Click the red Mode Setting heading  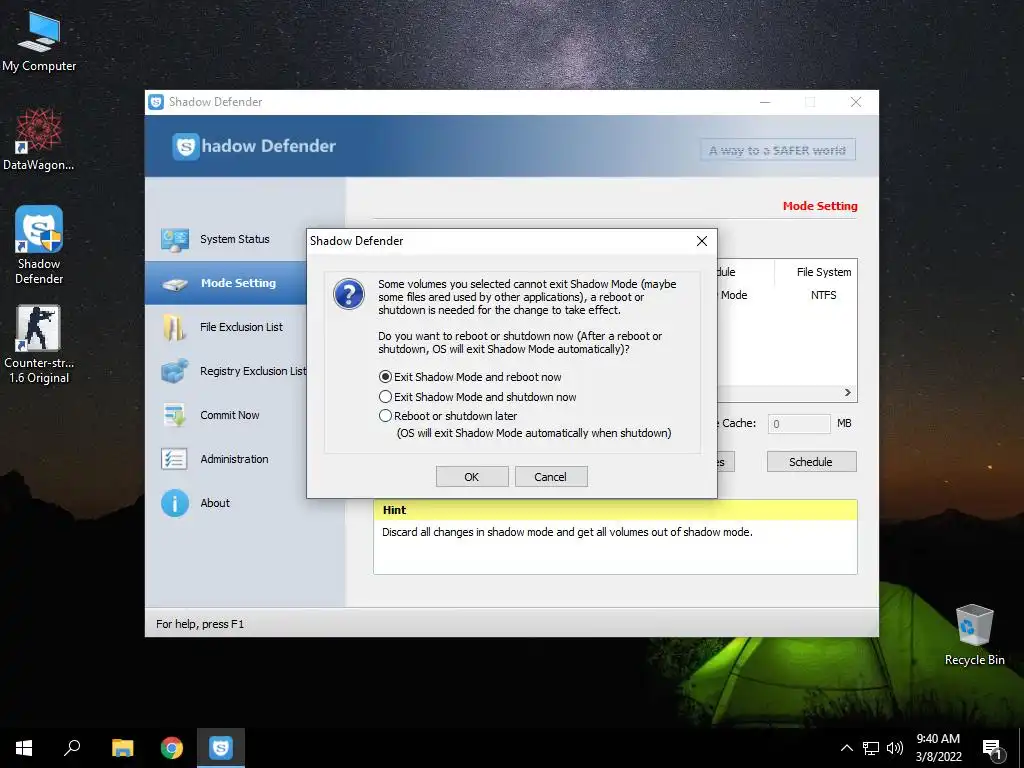point(820,206)
